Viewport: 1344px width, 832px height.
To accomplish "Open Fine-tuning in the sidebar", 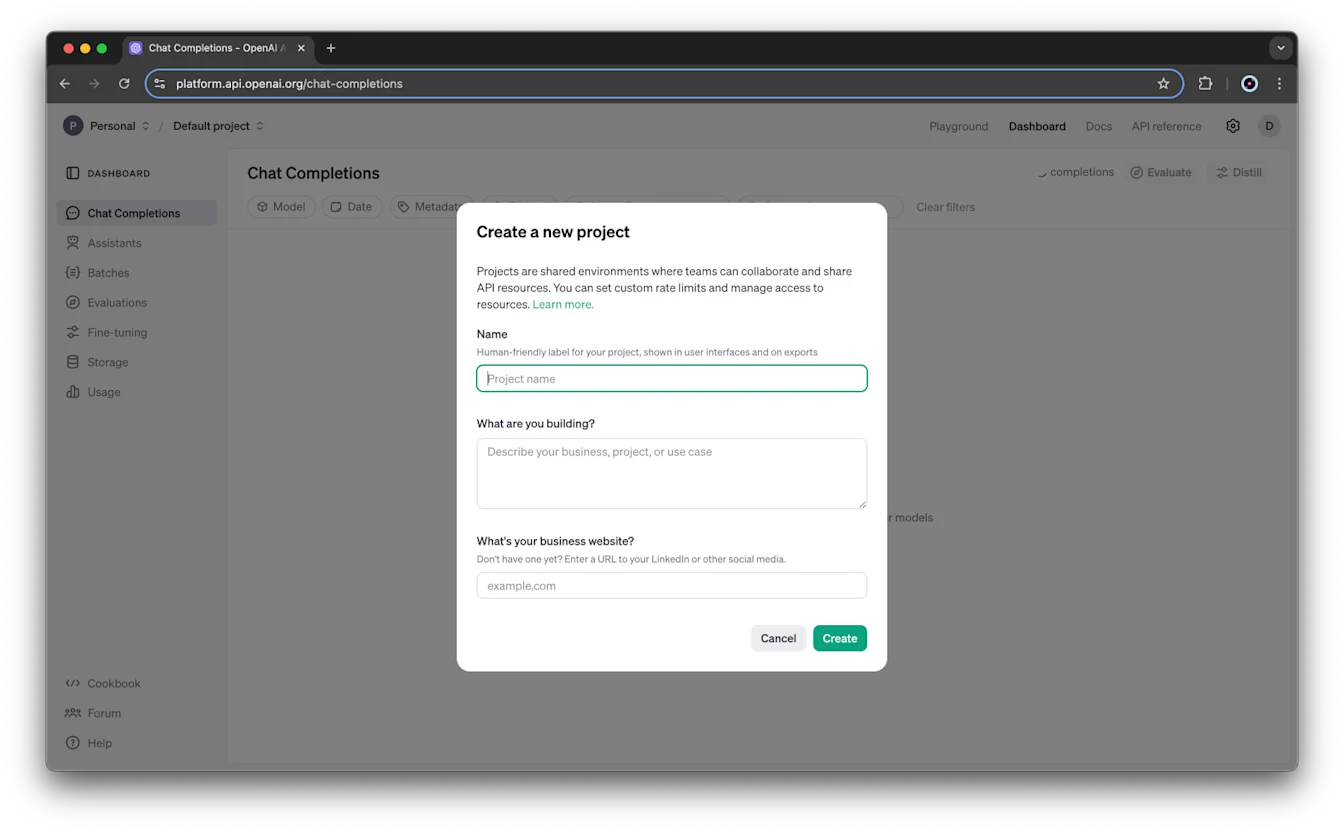I will [137, 333].
